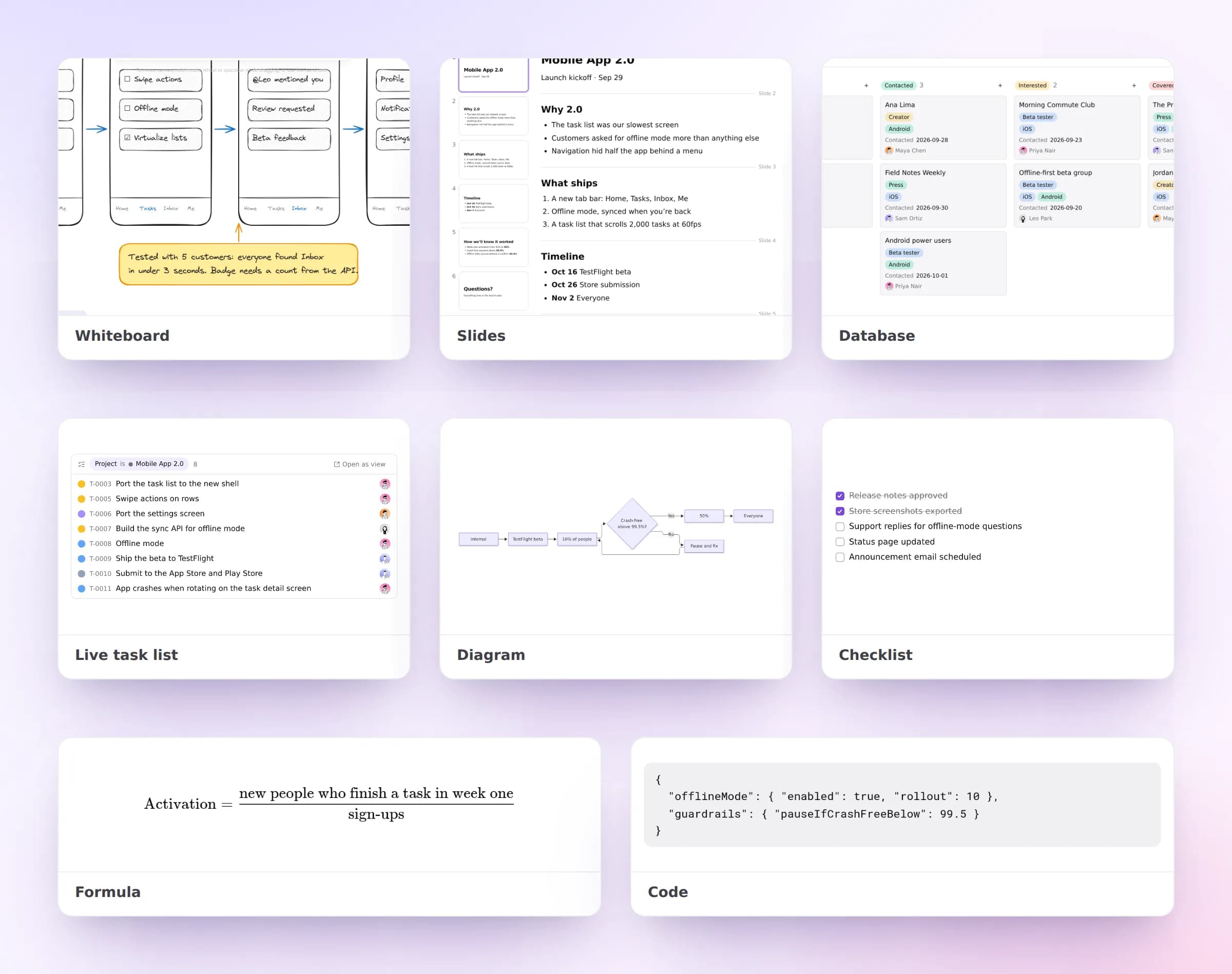Click the status dot for T-0003

click(82, 484)
